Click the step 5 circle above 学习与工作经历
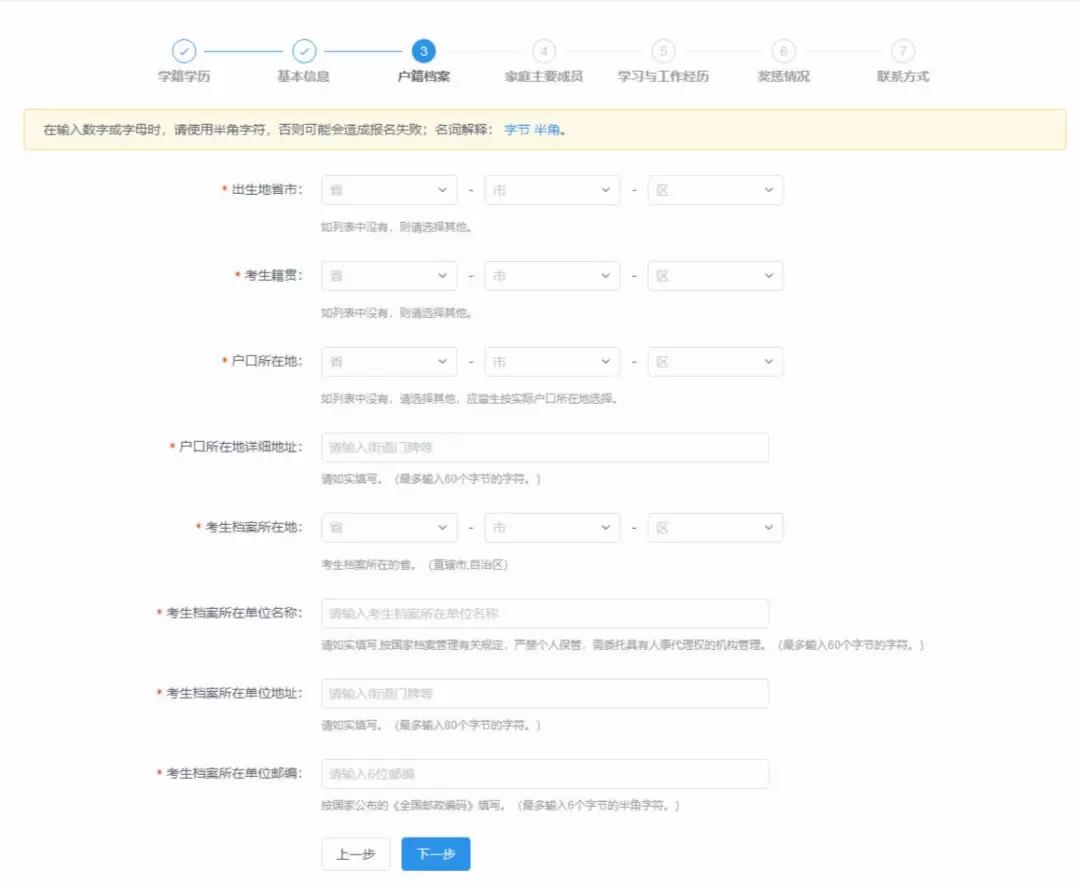The height and width of the screenshot is (886, 1080). tap(663, 50)
